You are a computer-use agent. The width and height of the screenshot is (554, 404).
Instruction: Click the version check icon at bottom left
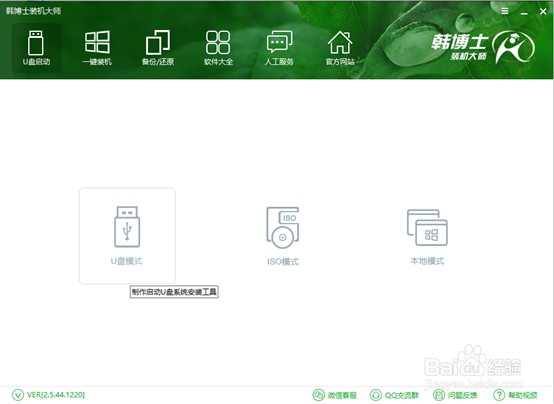click(x=18, y=395)
